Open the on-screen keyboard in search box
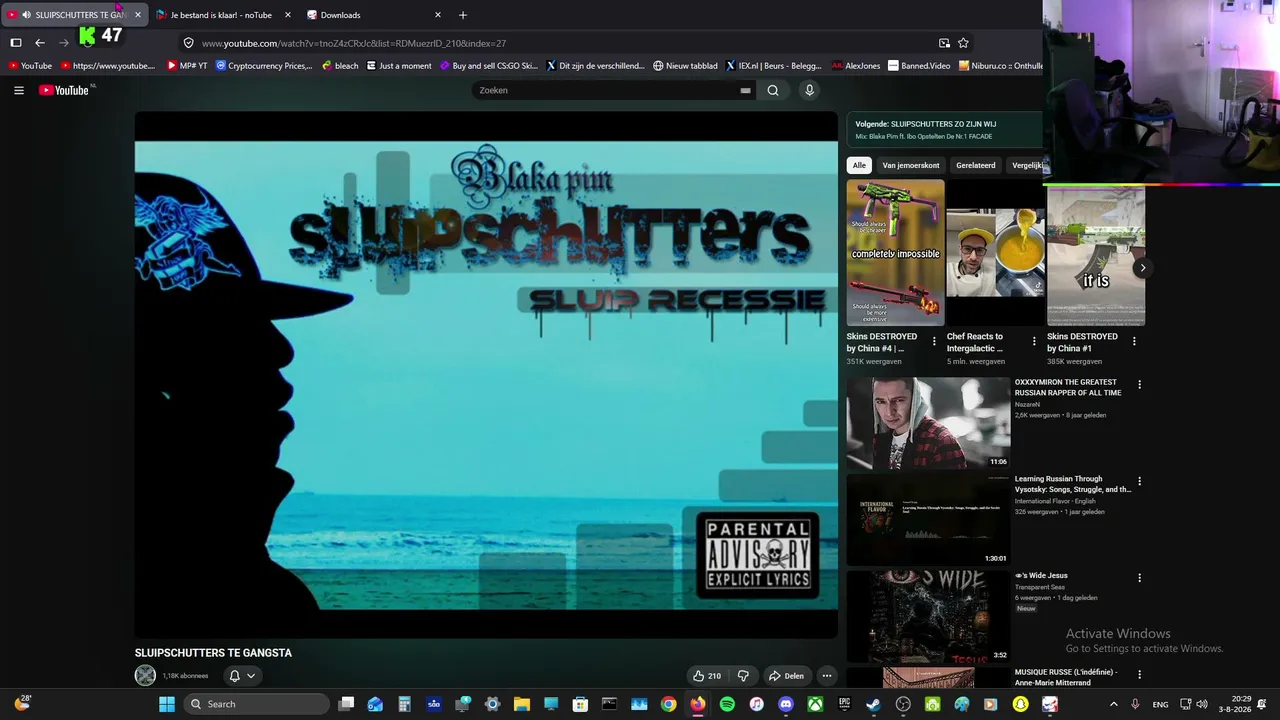The image size is (1280, 720). tap(745, 90)
